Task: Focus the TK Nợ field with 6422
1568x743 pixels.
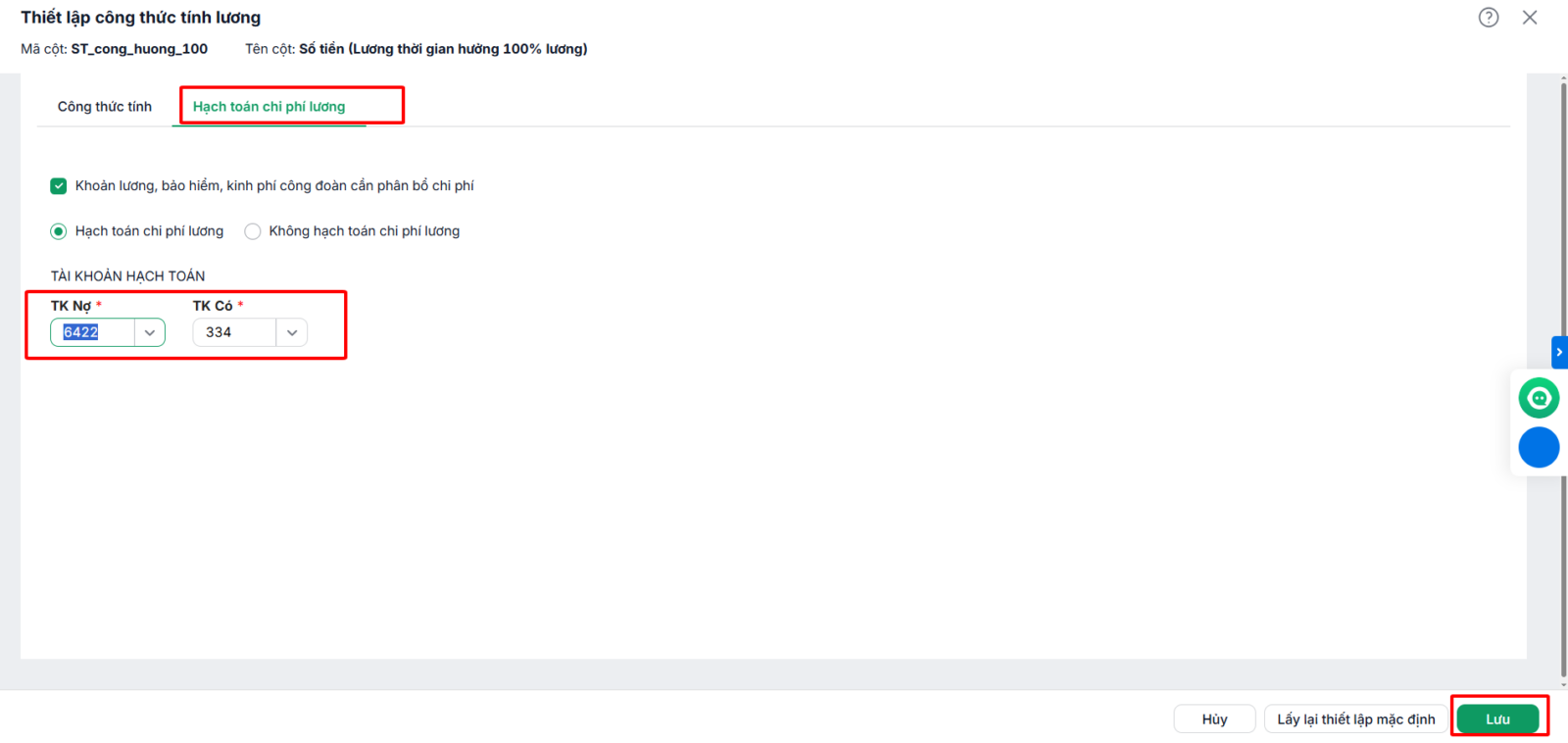Action: 93,332
